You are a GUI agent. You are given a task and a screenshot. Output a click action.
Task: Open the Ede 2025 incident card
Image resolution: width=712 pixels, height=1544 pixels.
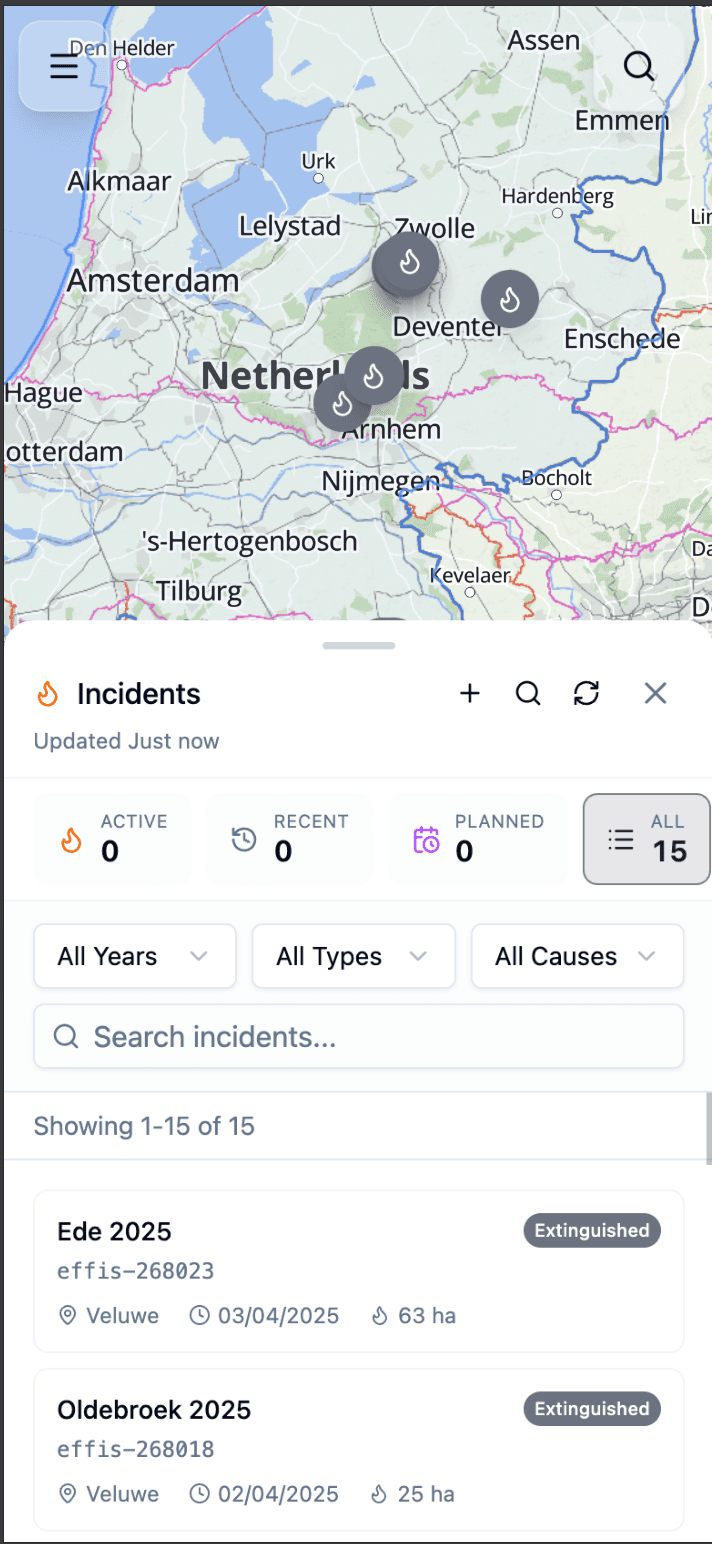358,1271
